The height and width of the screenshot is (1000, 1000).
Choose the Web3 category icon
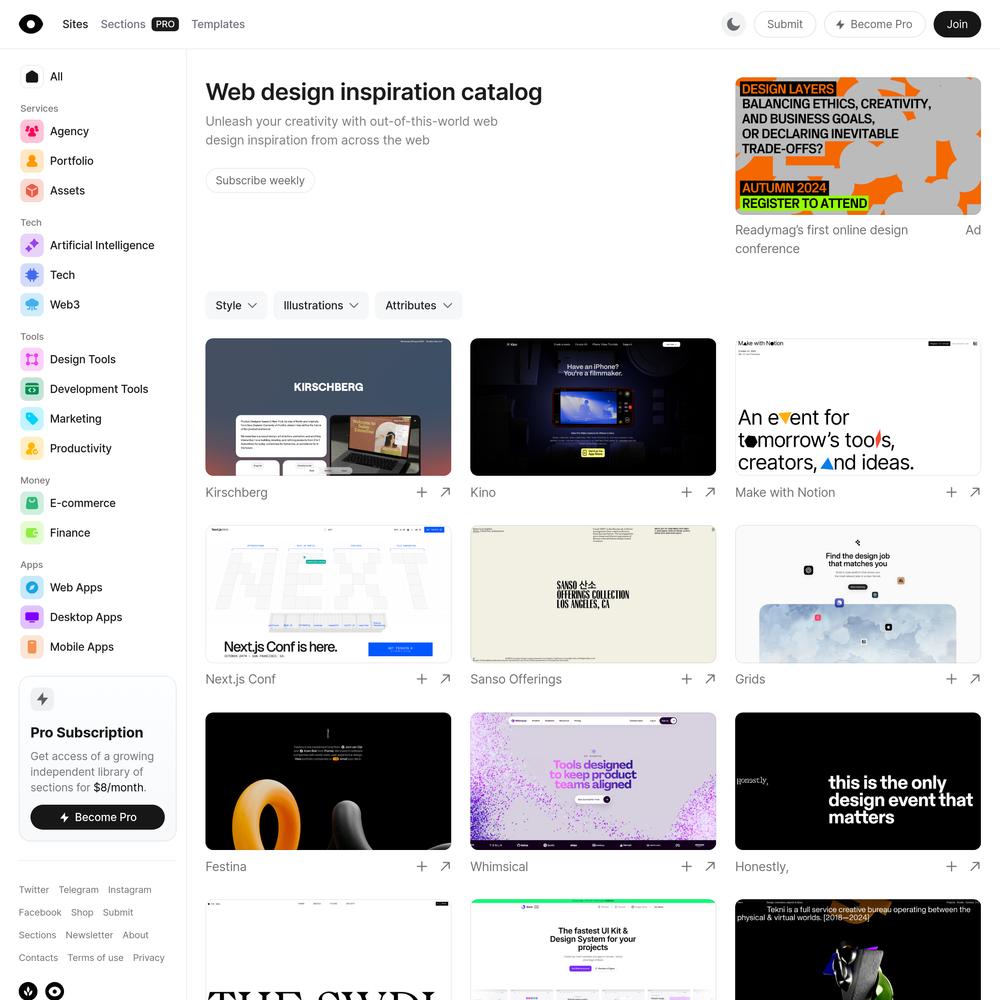[x=32, y=305]
